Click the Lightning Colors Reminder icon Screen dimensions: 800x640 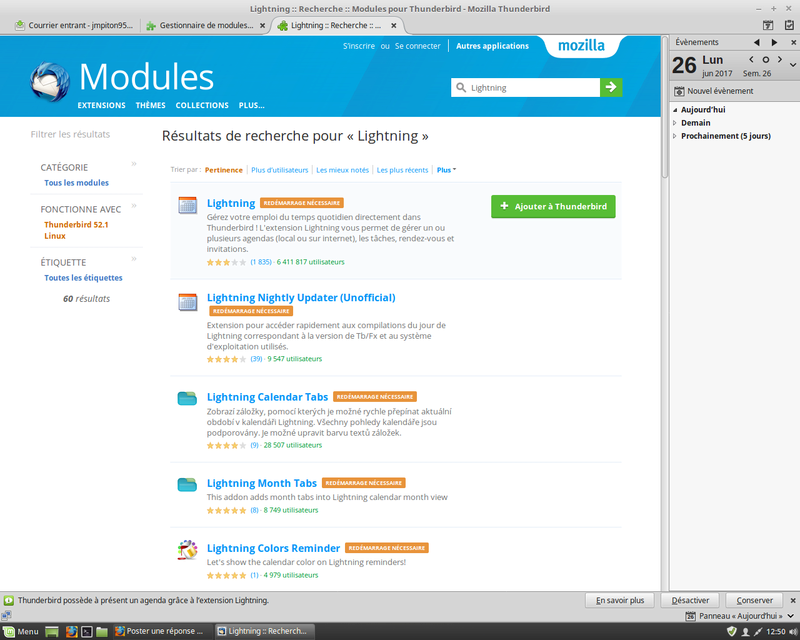(x=187, y=550)
